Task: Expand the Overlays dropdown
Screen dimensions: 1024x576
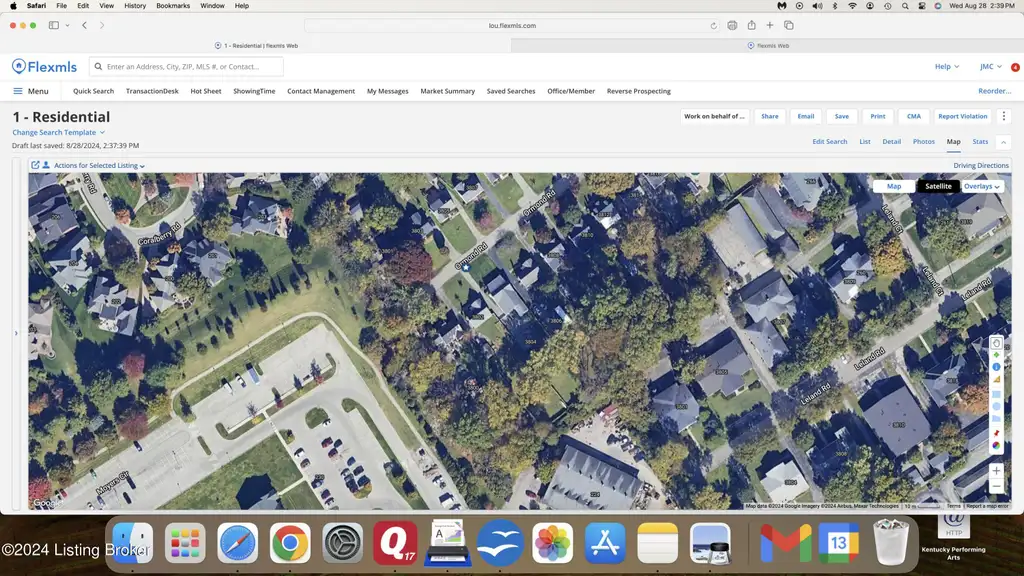Action: click(982, 186)
